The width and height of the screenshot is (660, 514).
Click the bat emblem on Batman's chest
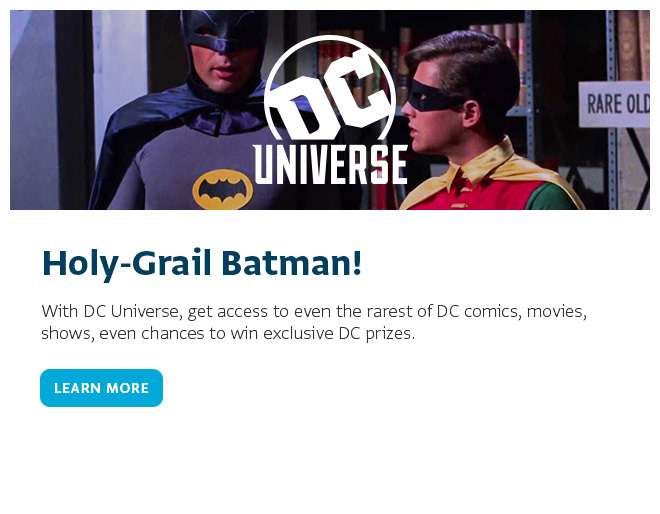click(x=222, y=187)
